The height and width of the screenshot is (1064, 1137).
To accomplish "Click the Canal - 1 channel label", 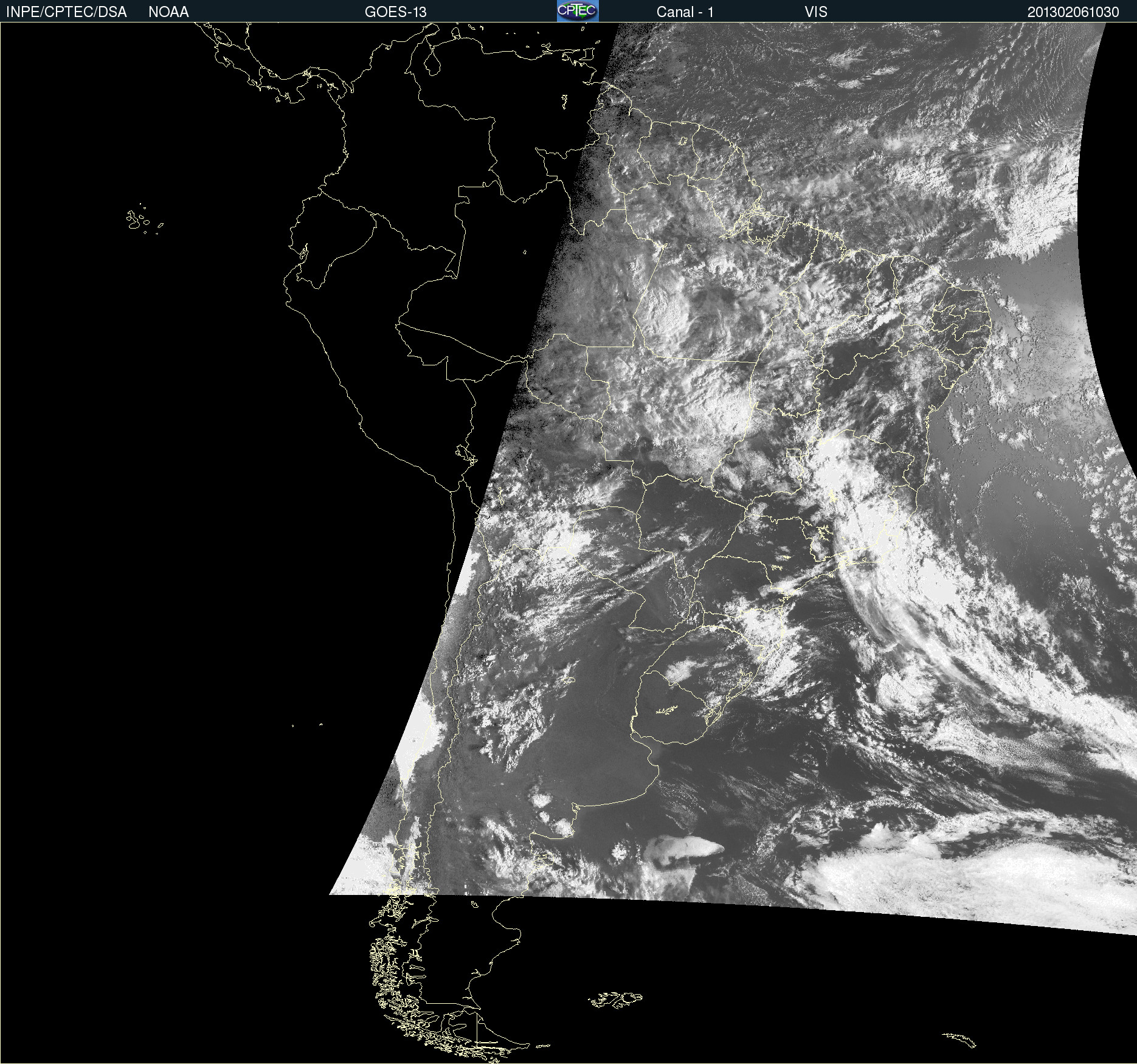I will (x=685, y=12).
